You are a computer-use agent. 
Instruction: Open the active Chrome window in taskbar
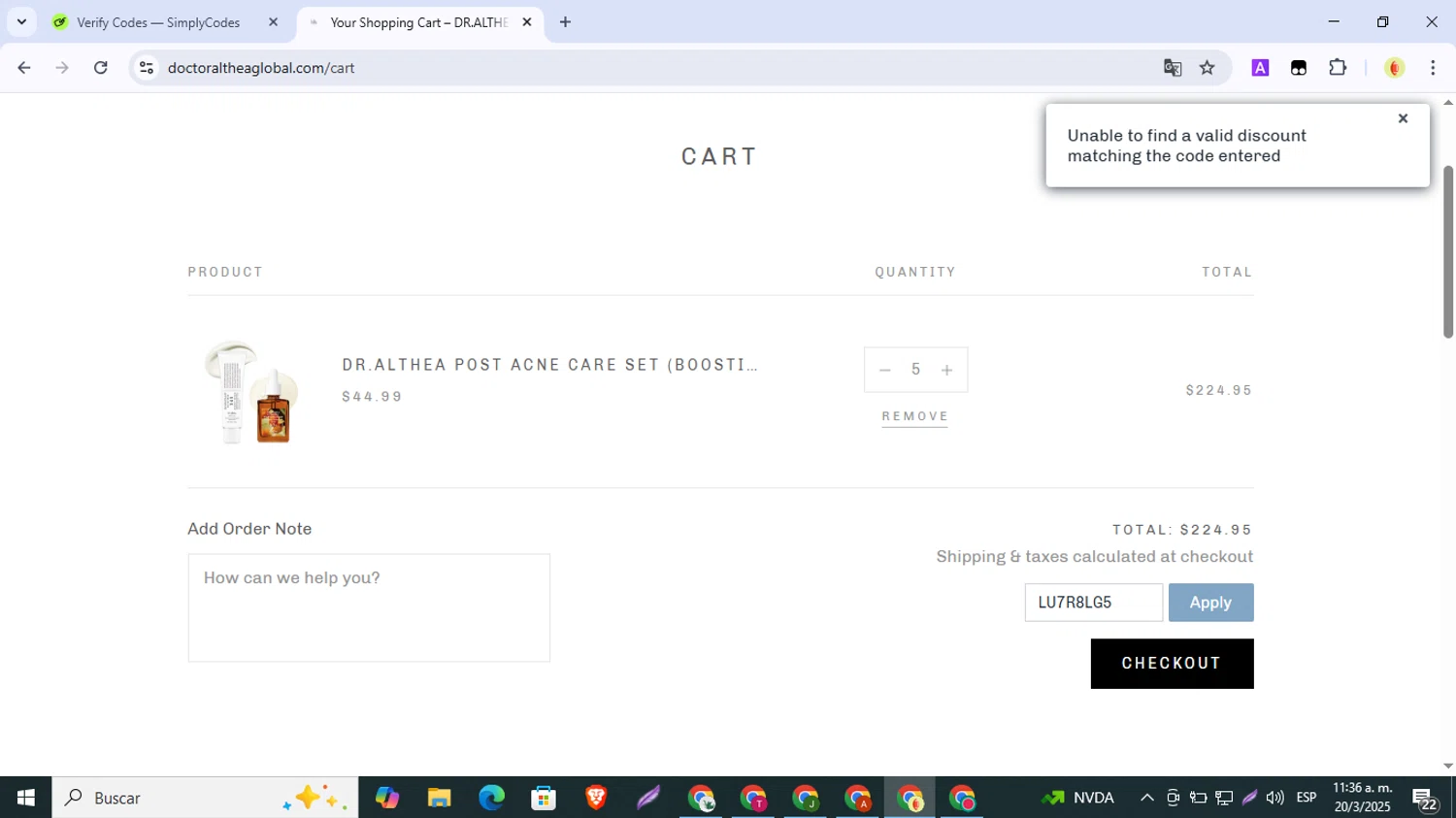pos(910,798)
